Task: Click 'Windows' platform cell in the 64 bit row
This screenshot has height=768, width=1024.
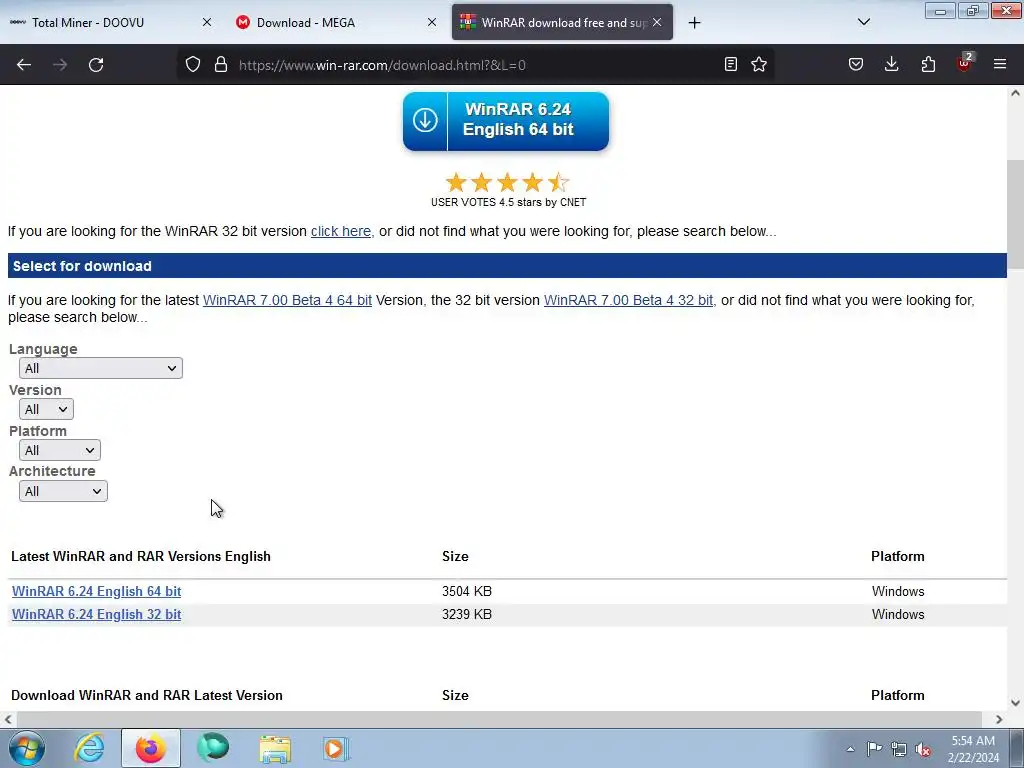Action: pyautogui.click(x=898, y=591)
